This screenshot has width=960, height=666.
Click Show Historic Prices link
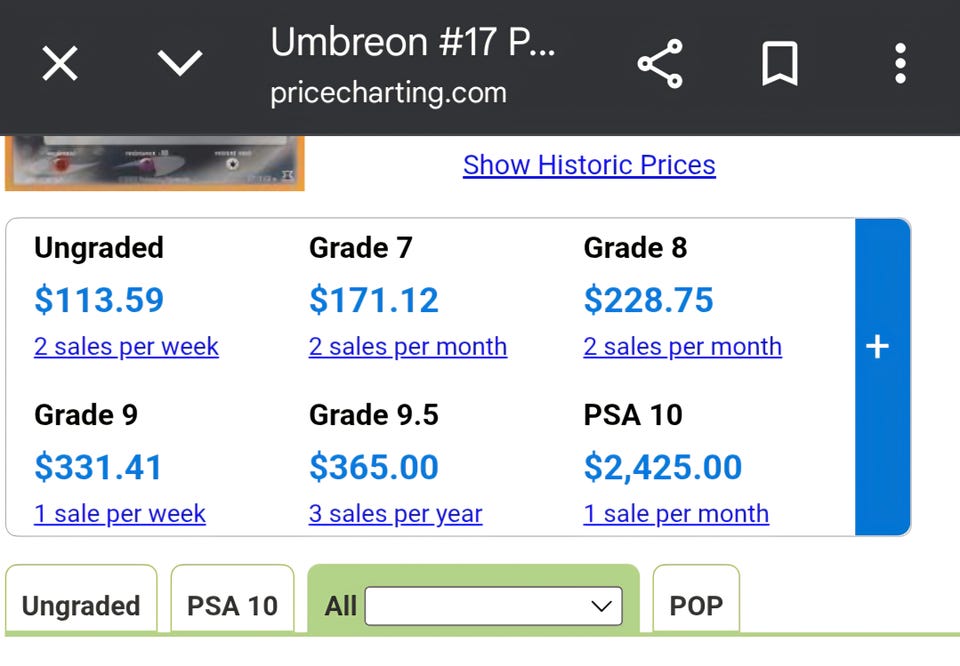pos(589,165)
